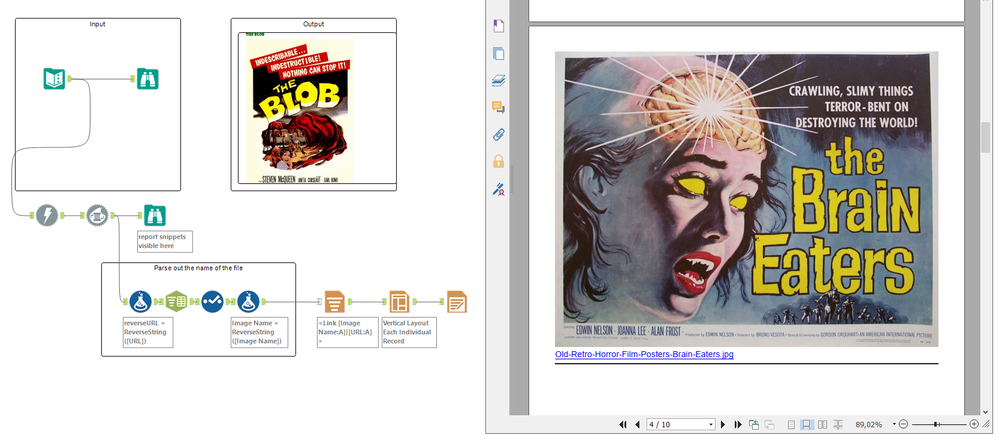This screenshot has height=438, width=999.
Task: Go to previous PDF page
Action: click(x=637, y=425)
